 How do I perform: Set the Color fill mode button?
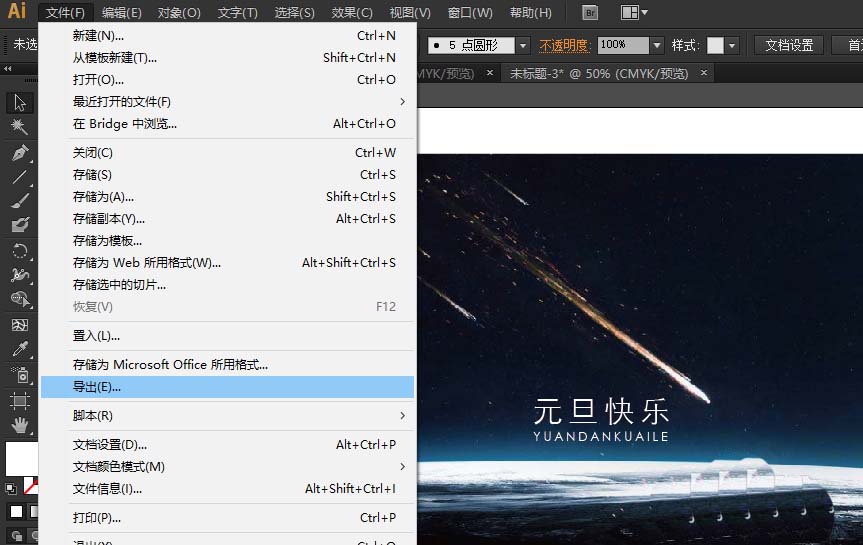17,511
